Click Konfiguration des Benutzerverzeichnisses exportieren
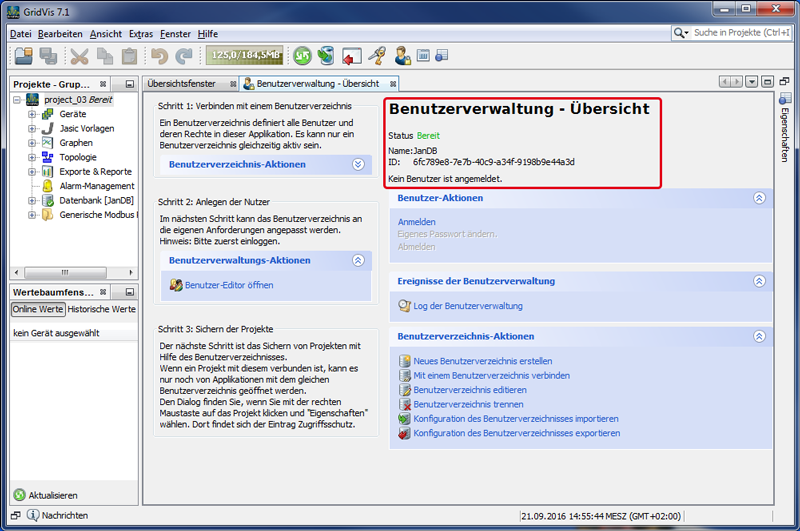800x531 pixels. pyautogui.click(x=517, y=433)
